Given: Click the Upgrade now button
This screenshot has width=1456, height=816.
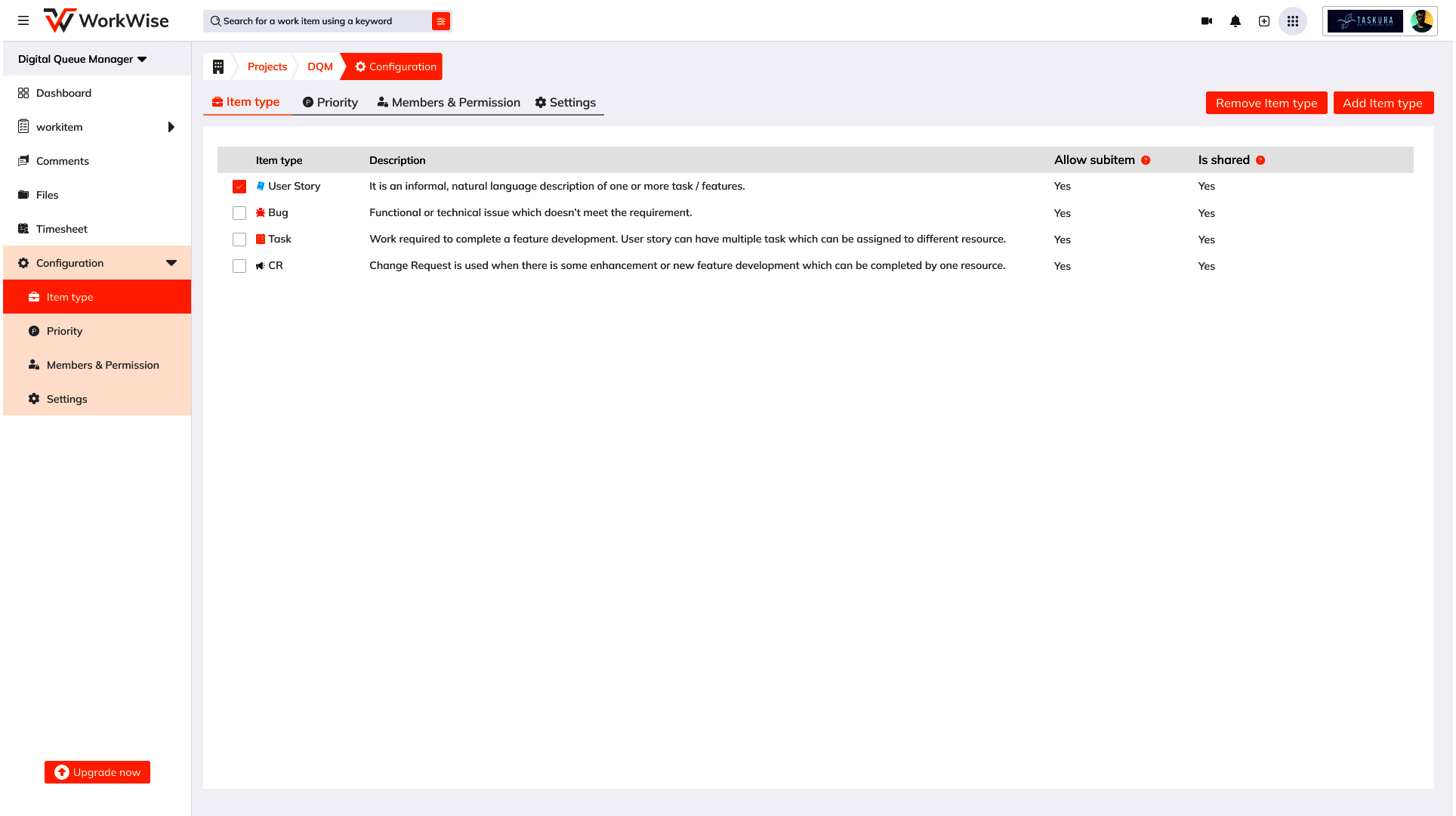Looking at the screenshot, I should (97, 772).
